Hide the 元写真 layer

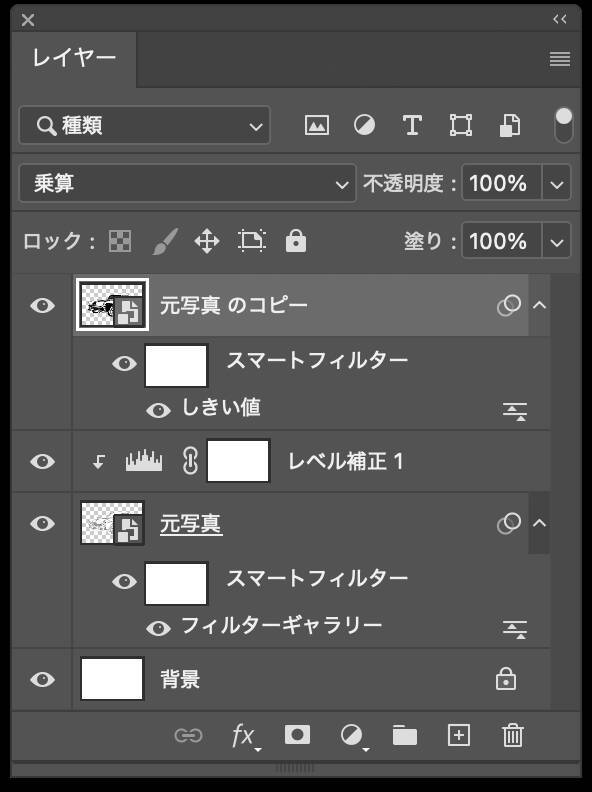pyautogui.click(x=42, y=523)
